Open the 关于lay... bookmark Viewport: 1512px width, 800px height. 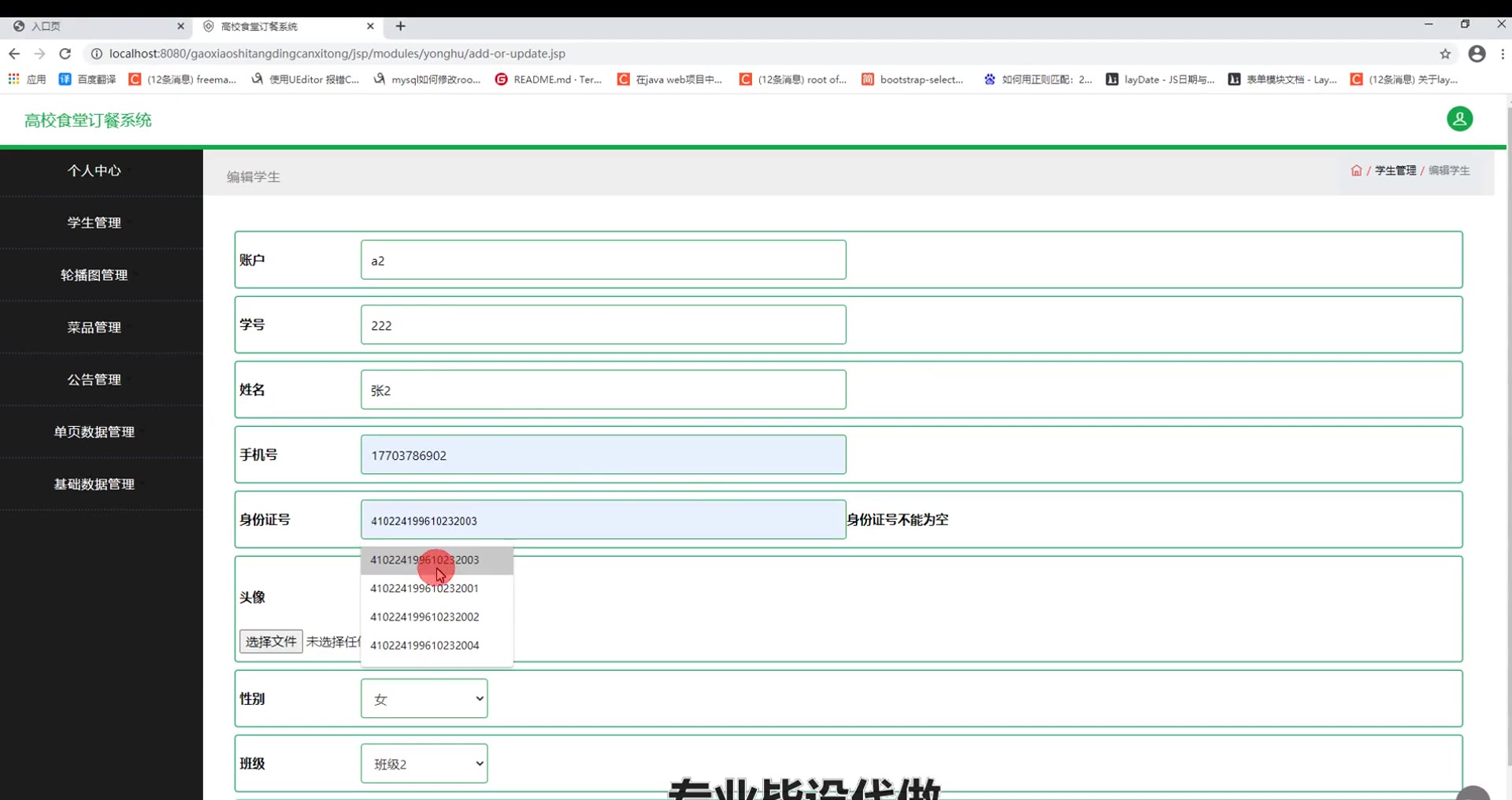point(1404,80)
